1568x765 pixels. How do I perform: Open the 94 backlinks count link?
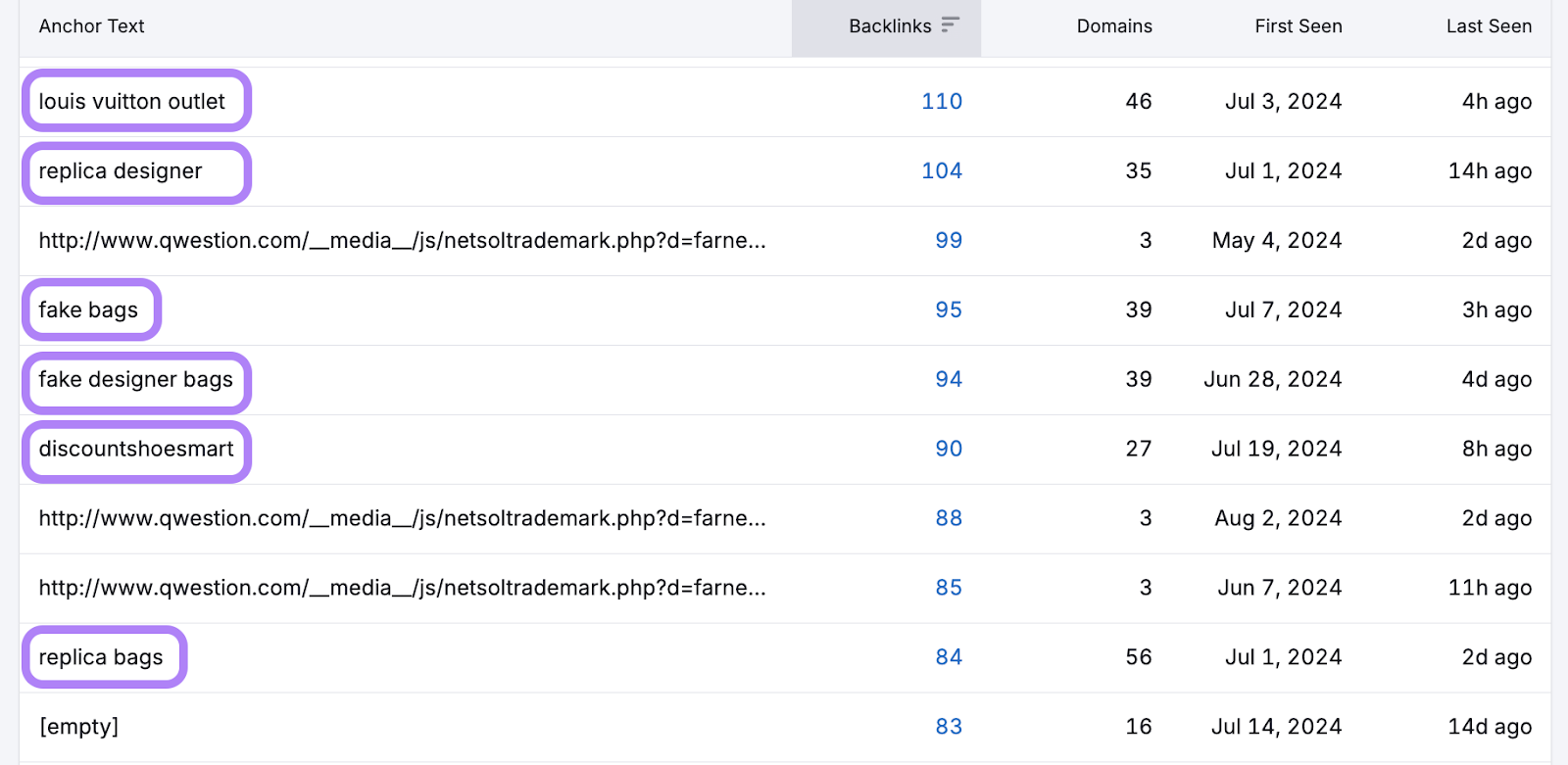[948, 380]
